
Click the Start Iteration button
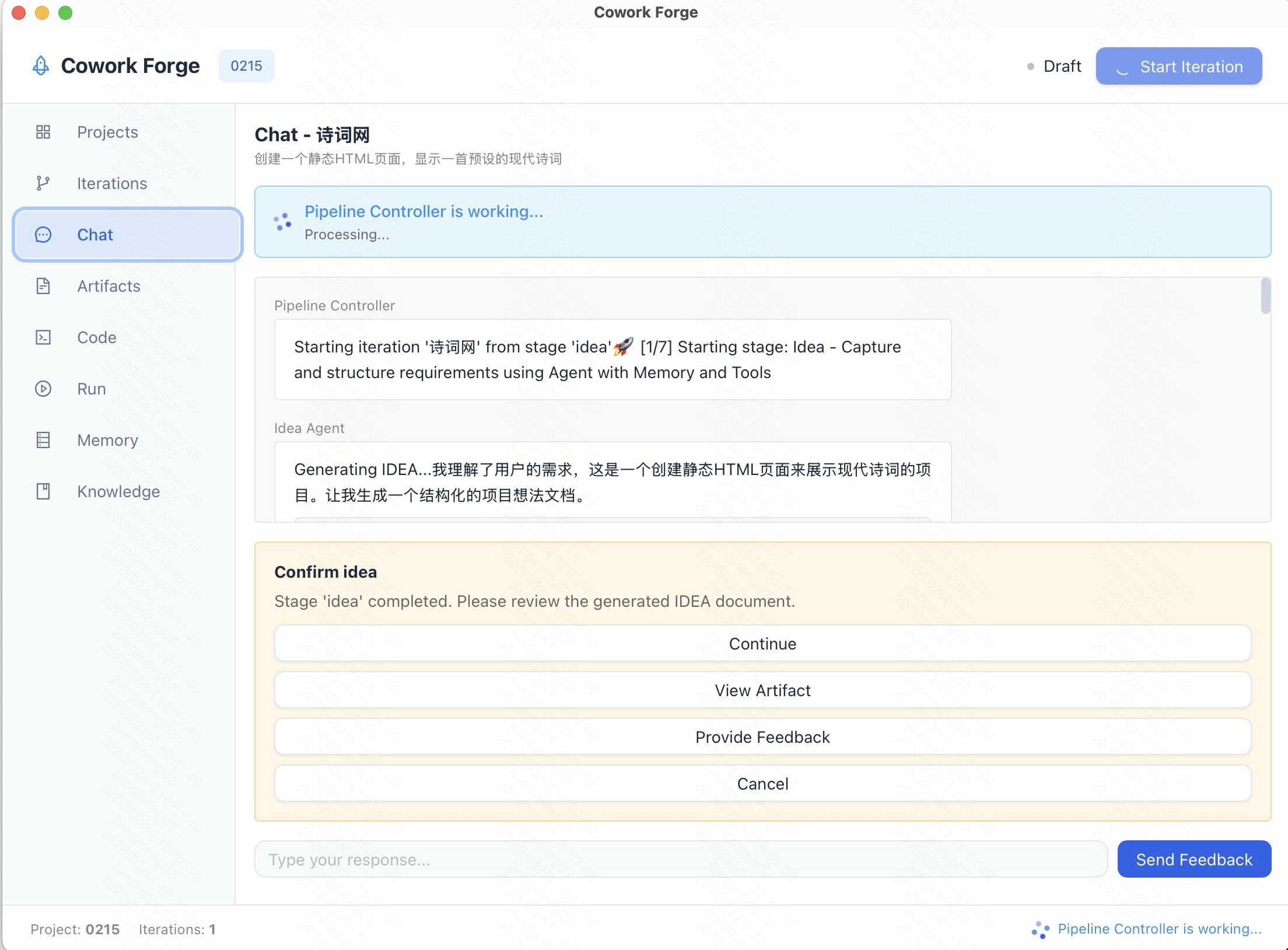tap(1178, 67)
